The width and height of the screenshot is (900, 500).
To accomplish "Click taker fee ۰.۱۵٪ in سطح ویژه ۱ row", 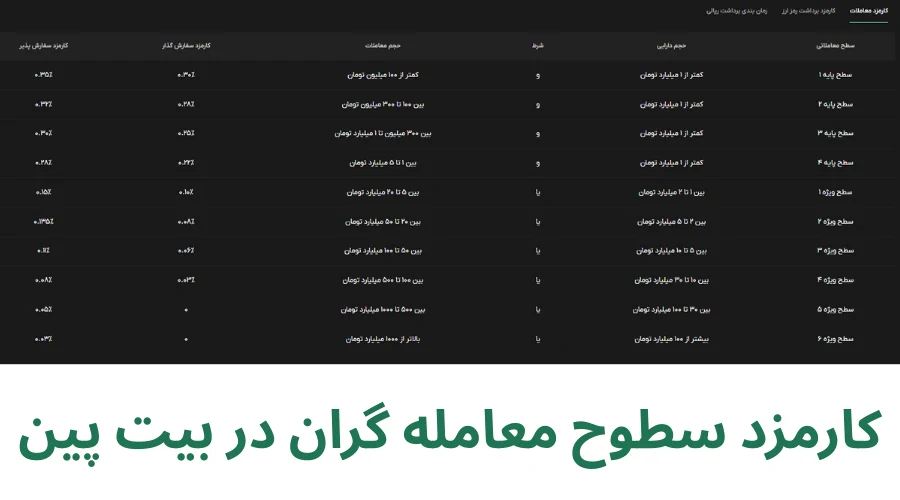I will 44,192.
